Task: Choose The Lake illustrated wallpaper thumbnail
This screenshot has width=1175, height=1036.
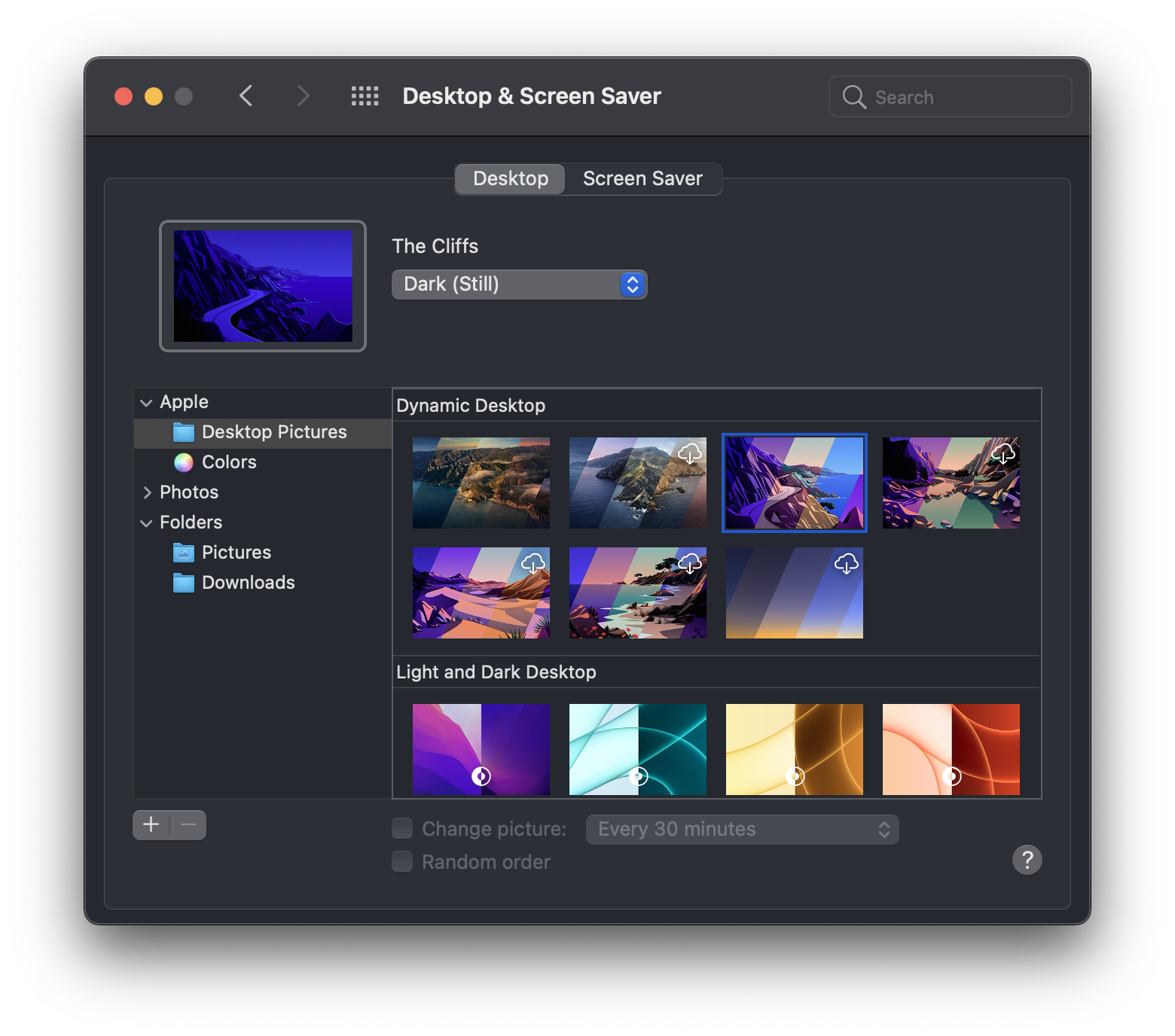Action: pyautogui.click(x=951, y=483)
